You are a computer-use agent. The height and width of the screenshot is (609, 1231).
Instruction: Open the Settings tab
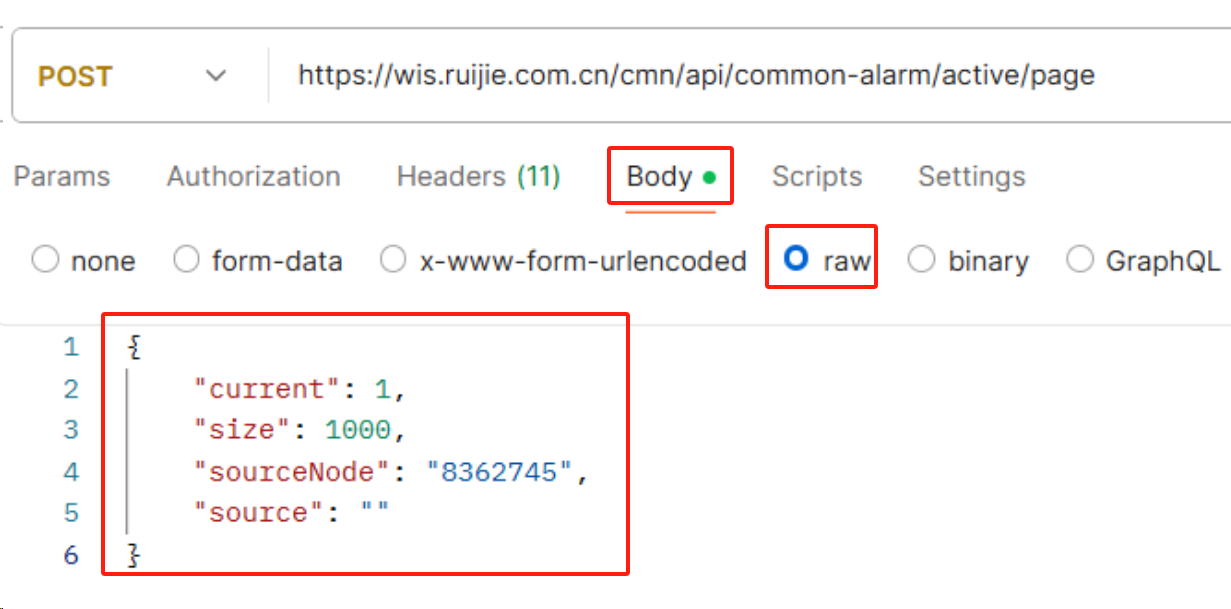[972, 177]
